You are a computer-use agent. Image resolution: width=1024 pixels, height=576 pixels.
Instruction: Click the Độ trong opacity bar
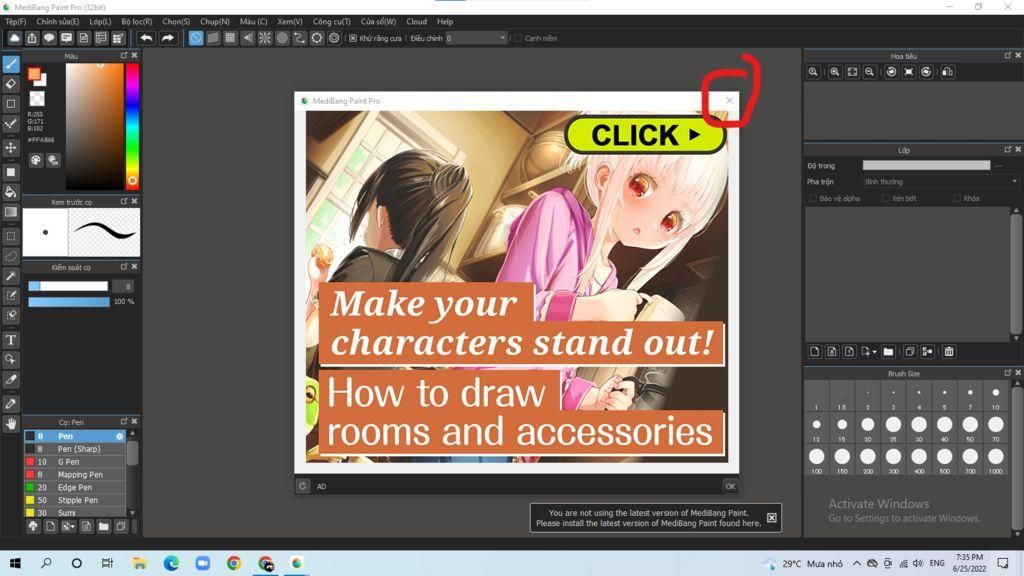click(926, 165)
